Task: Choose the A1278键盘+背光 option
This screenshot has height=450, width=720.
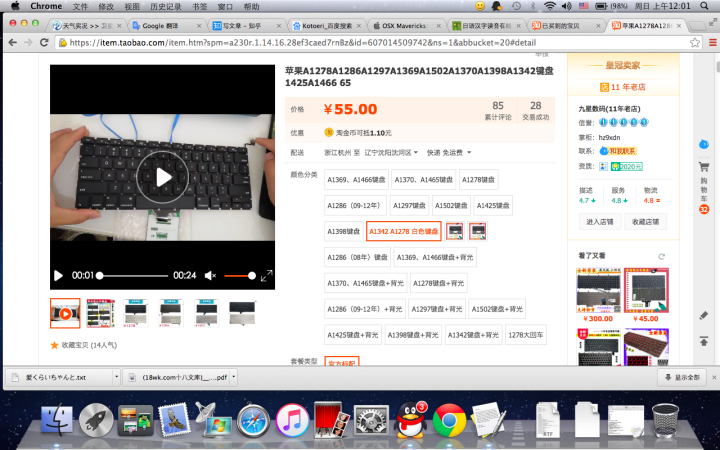Action: 439,283
